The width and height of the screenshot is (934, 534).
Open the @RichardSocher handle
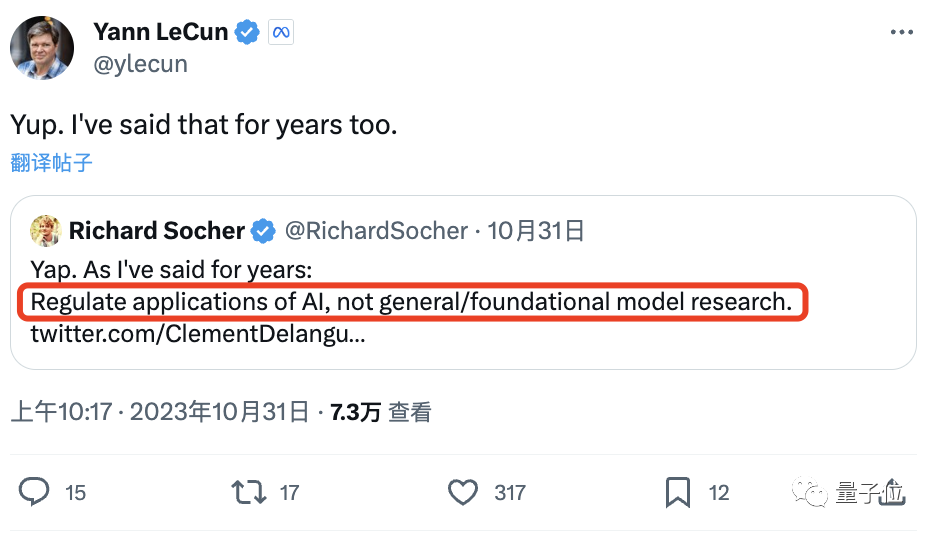(376, 231)
